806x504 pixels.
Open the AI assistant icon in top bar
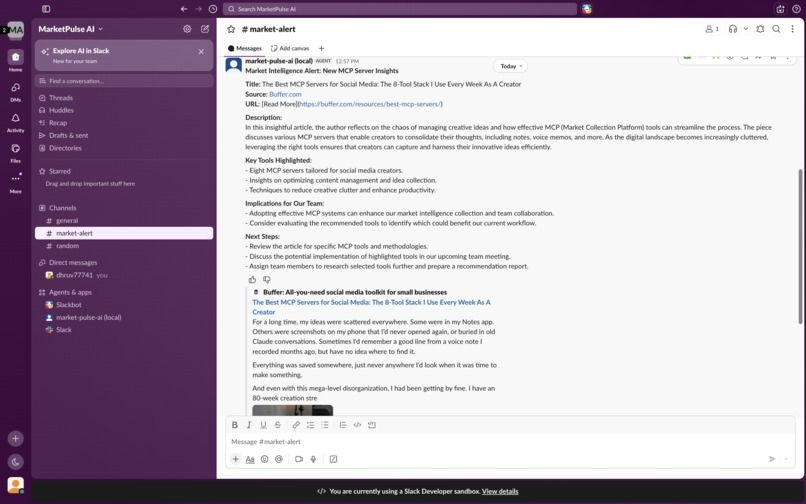[587, 9]
